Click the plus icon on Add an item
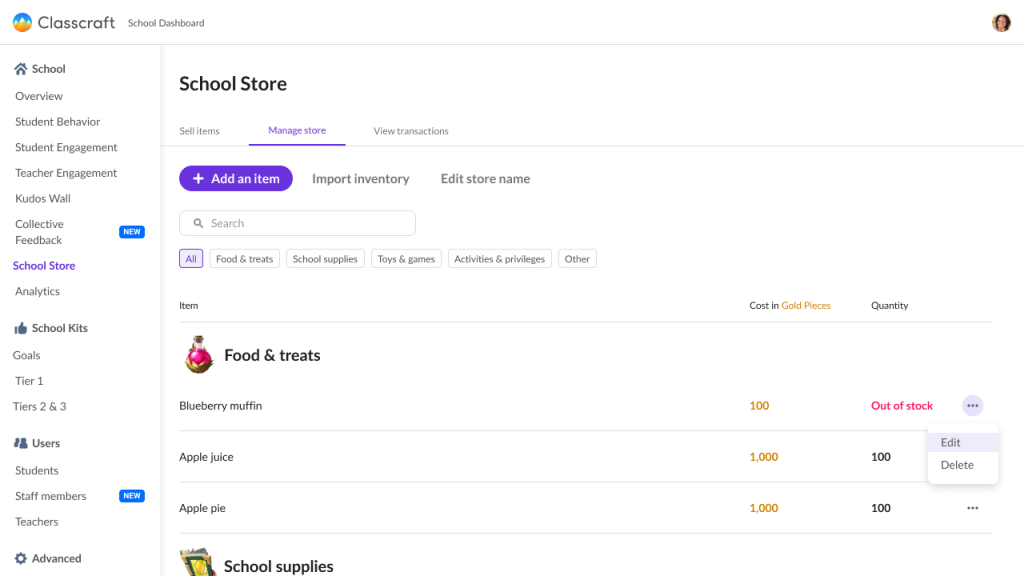 (x=199, y=178)
